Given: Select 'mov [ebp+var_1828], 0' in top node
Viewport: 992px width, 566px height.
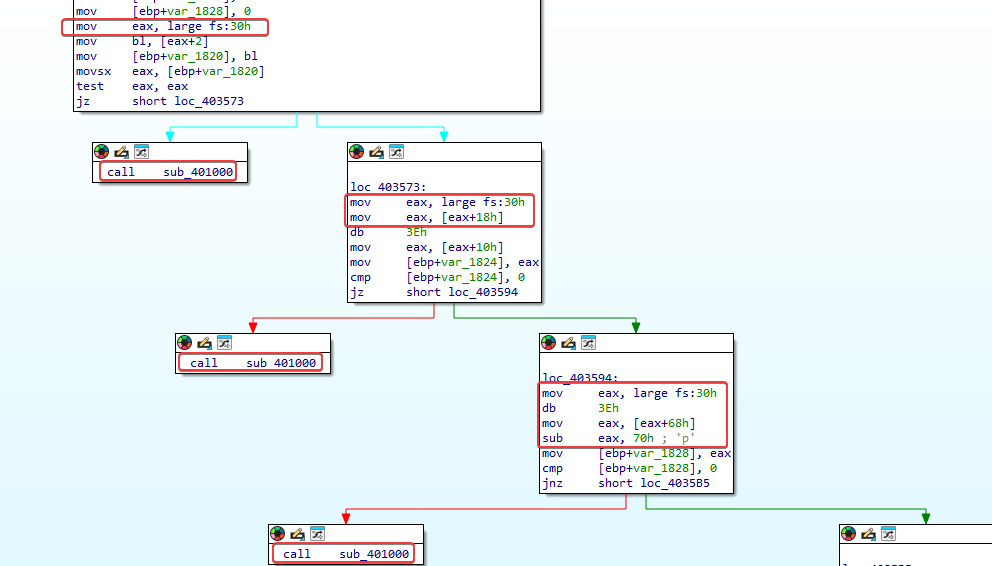Looking at the screenshot, I should [163, 11].
